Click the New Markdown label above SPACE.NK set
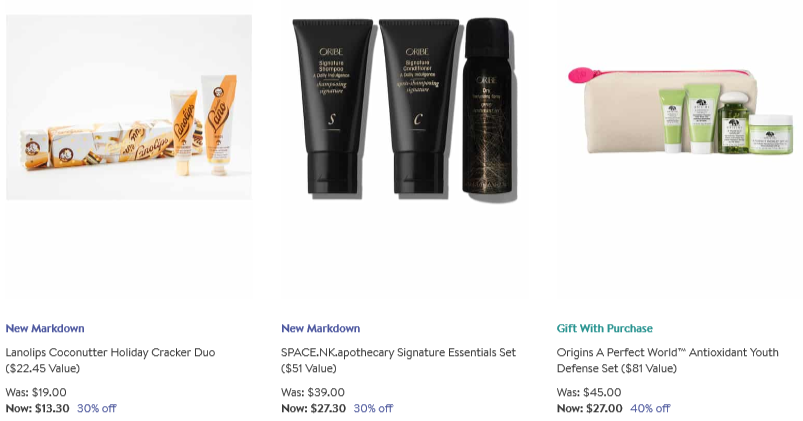The image size is (803, 421). pos(321,328)
